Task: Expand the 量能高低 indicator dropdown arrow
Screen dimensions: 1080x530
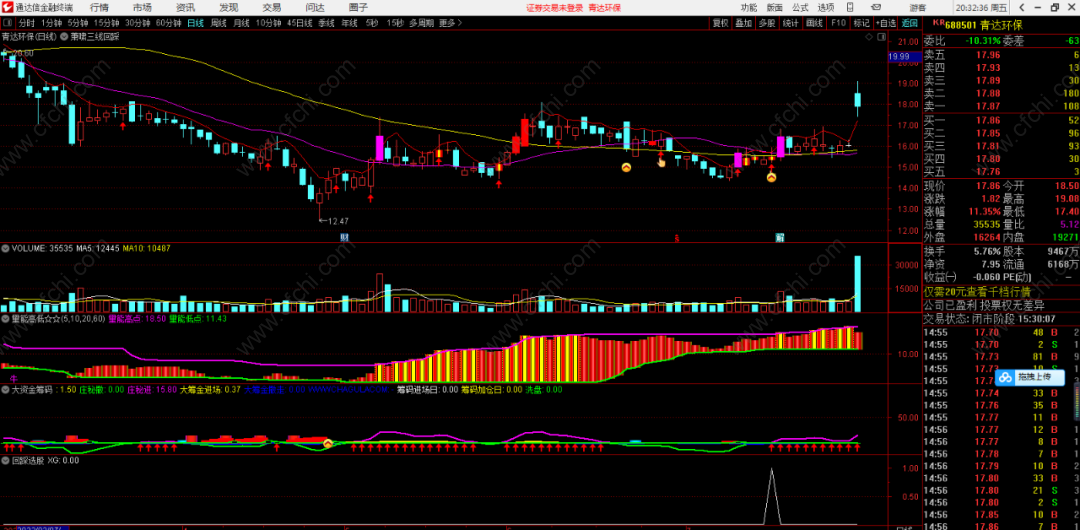Action: pos(6,319)
